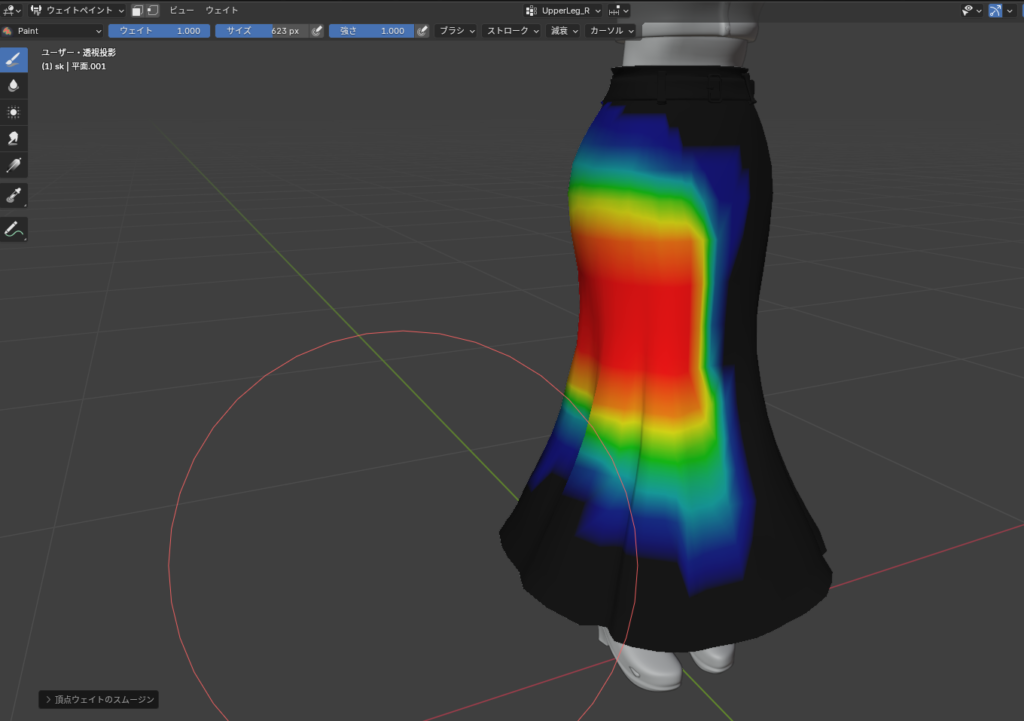Open the ウェイトペイント mode dropdown
The height and width of the screenshot is (721, 1024).
78,10
